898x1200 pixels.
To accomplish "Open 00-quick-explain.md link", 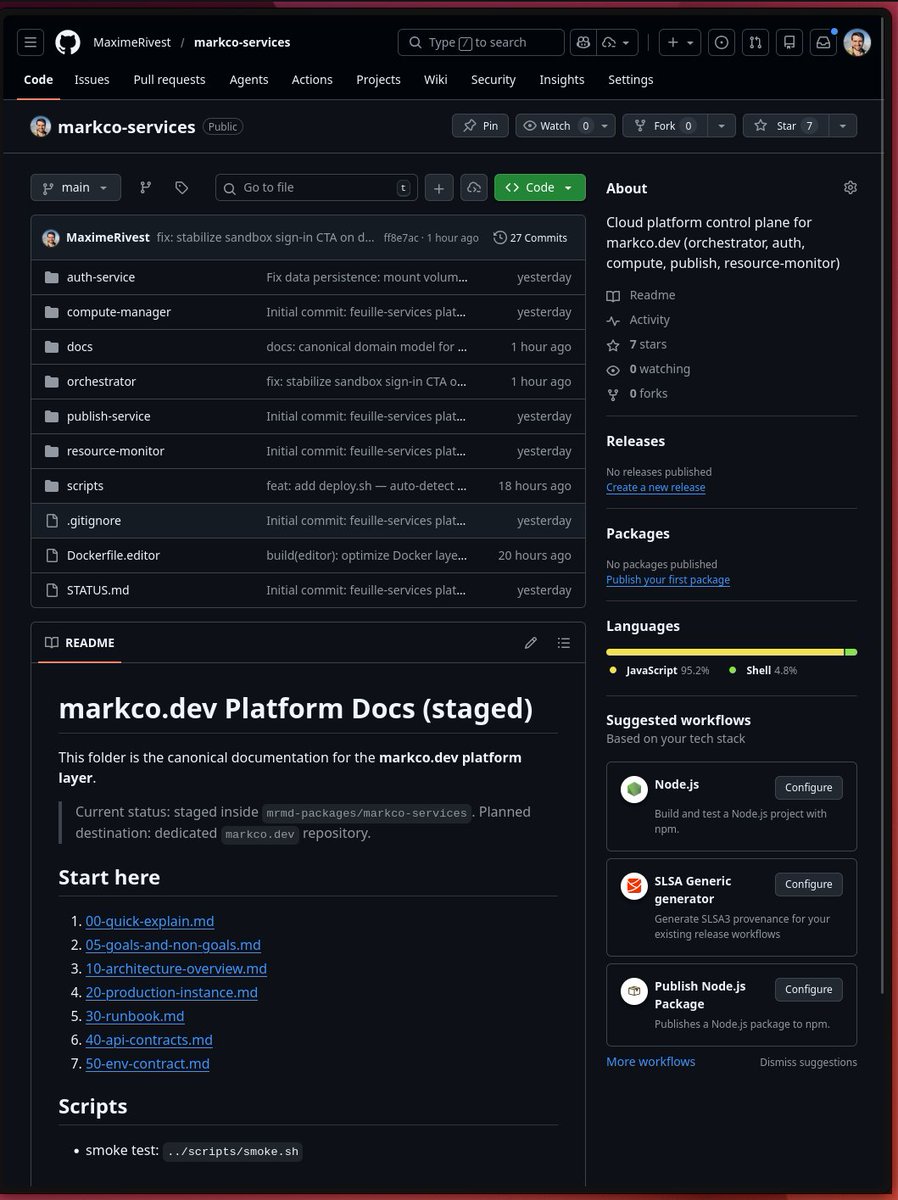I will pos(150,921).
